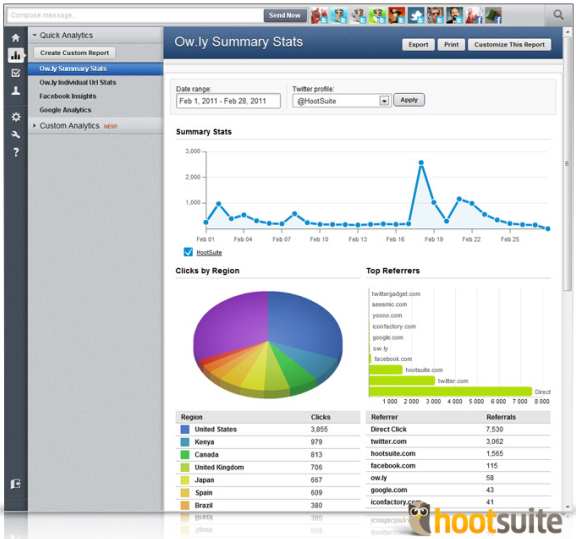Open the Assignments checkmark icon in sidebar
This screenshot has width=576, height=539.
point(15,73)
